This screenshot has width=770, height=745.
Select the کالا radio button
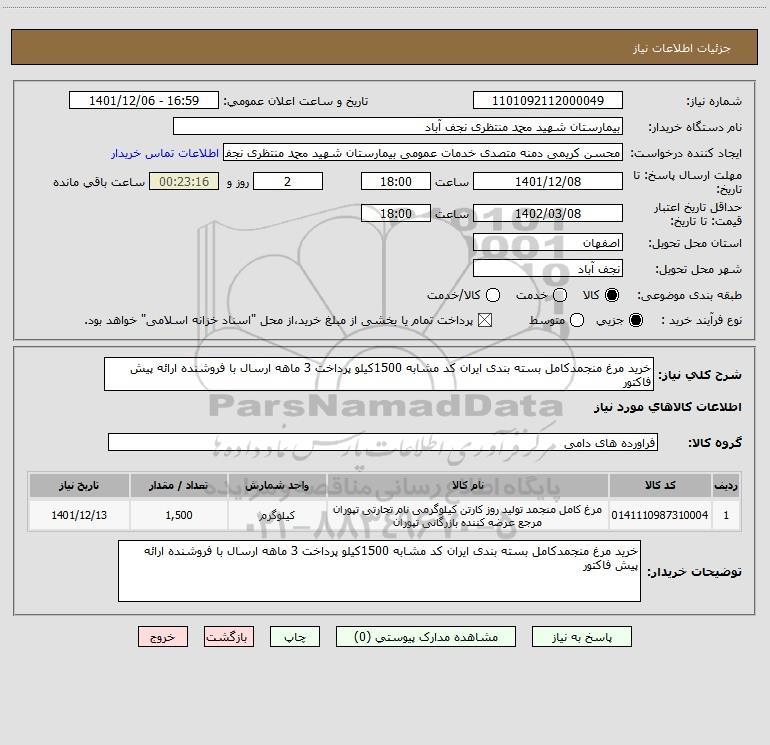612,295
